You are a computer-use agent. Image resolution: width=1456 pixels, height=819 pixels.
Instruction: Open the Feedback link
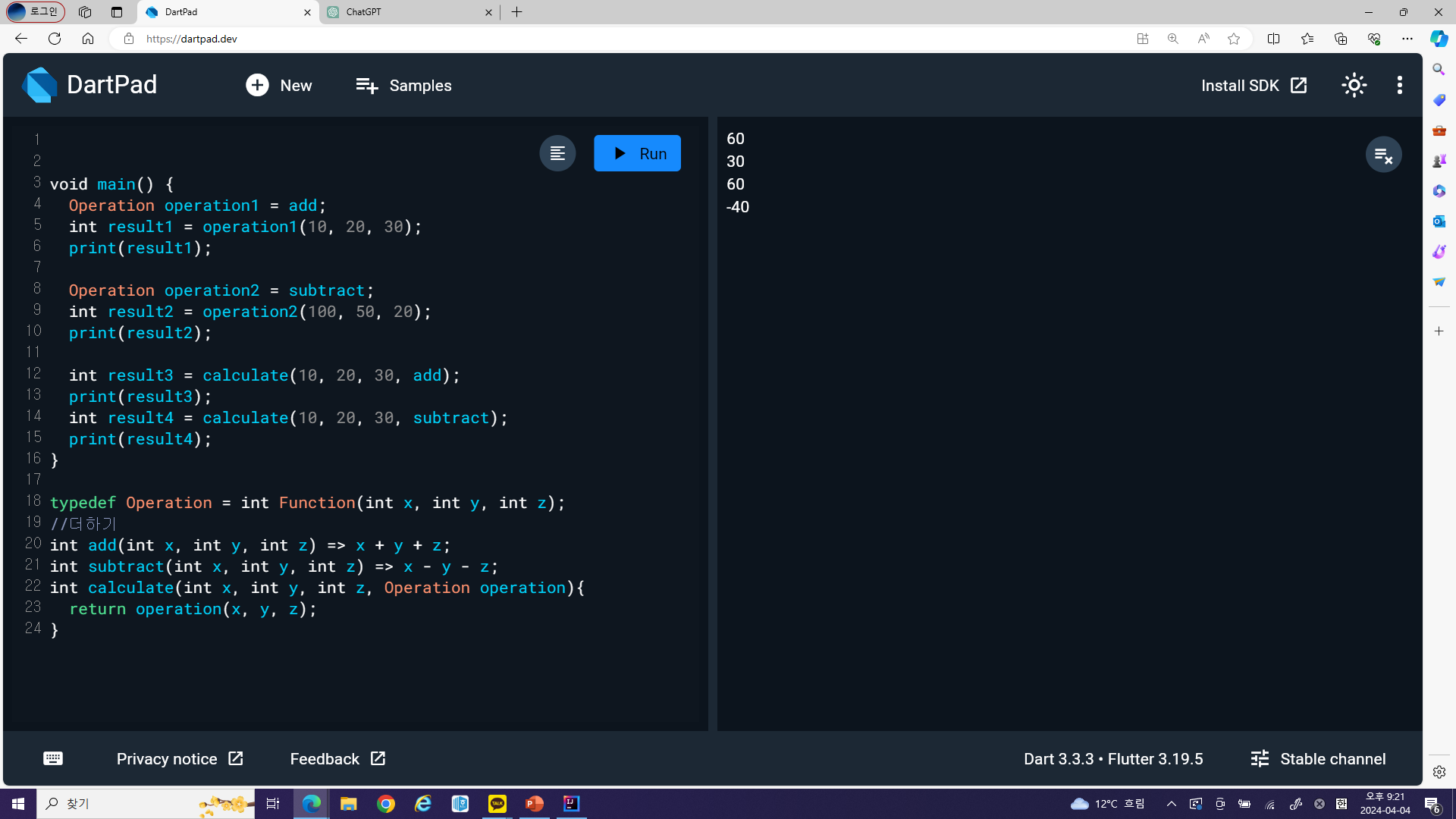pyautogui.click(x=337, y=758)
